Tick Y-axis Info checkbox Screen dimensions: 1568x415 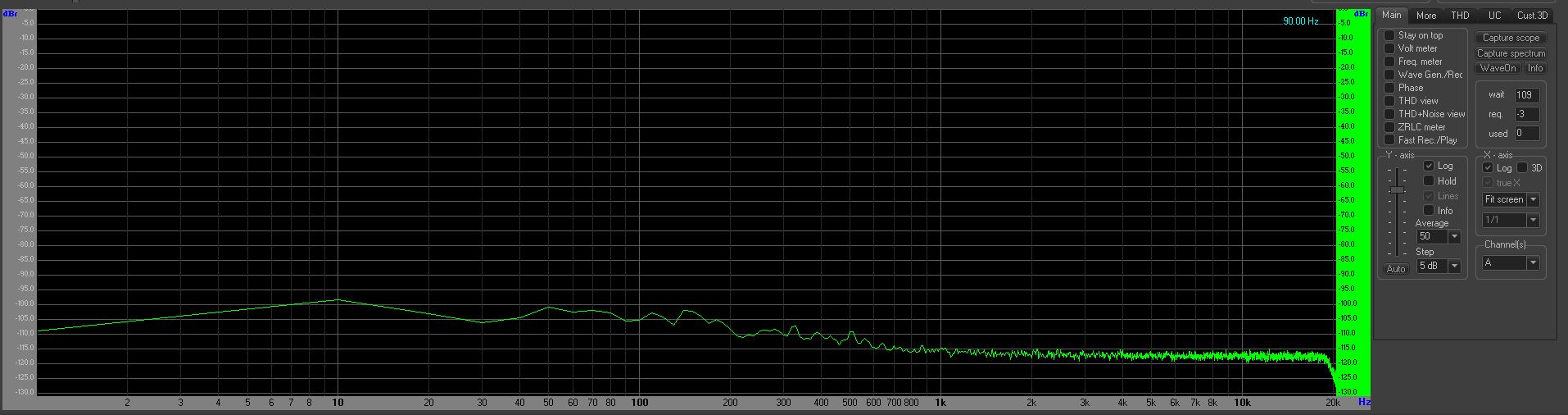tap(1429, 211)
